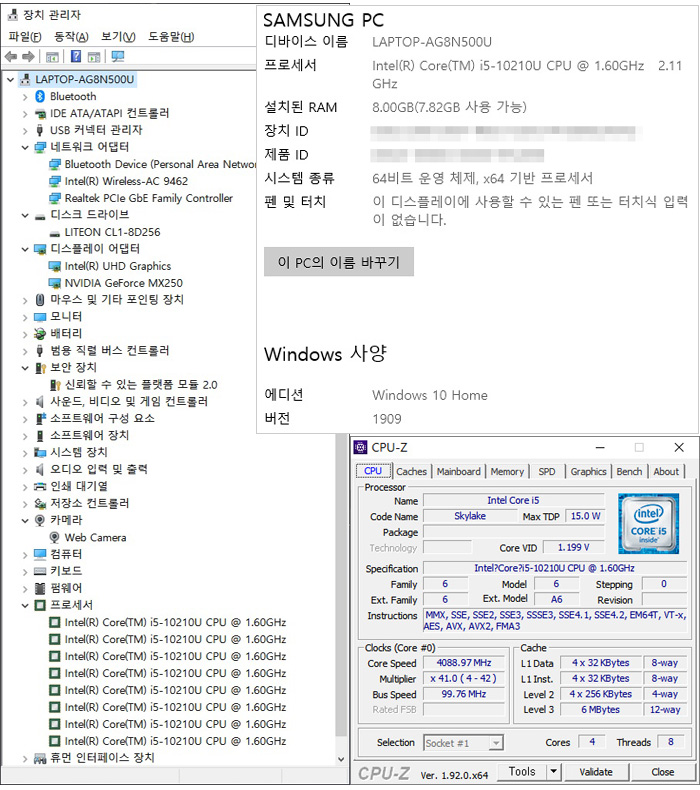Select the first i5-10210U processor entry

tap(168, 623)
